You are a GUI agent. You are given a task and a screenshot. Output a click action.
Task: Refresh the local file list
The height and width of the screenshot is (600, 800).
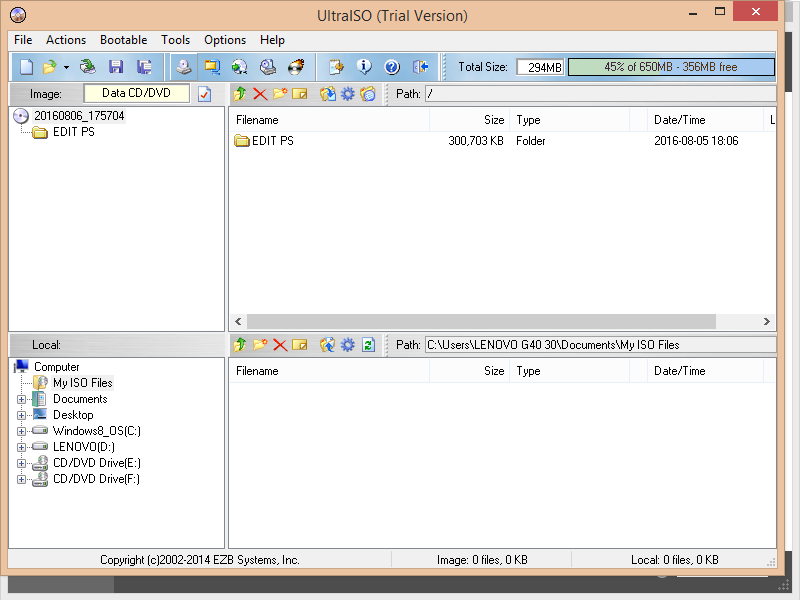pos(368,345)
